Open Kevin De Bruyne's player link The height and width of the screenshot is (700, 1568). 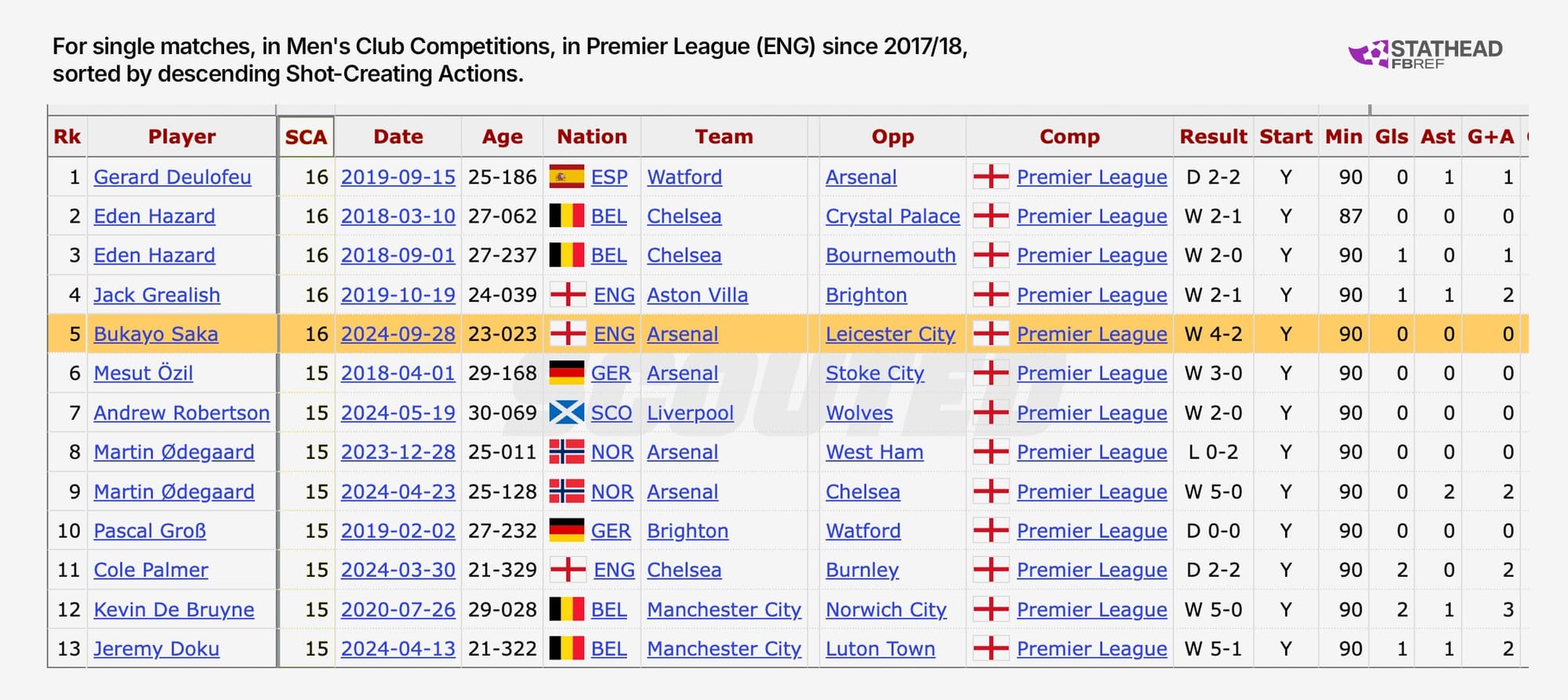pyautogui.click(x=174, y=610)
